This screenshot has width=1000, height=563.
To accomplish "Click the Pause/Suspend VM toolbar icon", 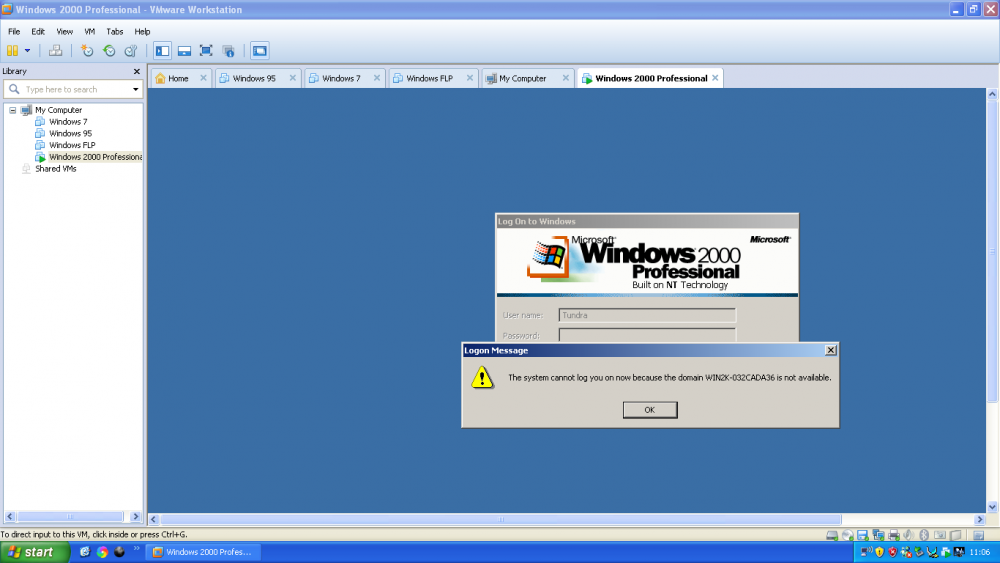I will (13, 50).
